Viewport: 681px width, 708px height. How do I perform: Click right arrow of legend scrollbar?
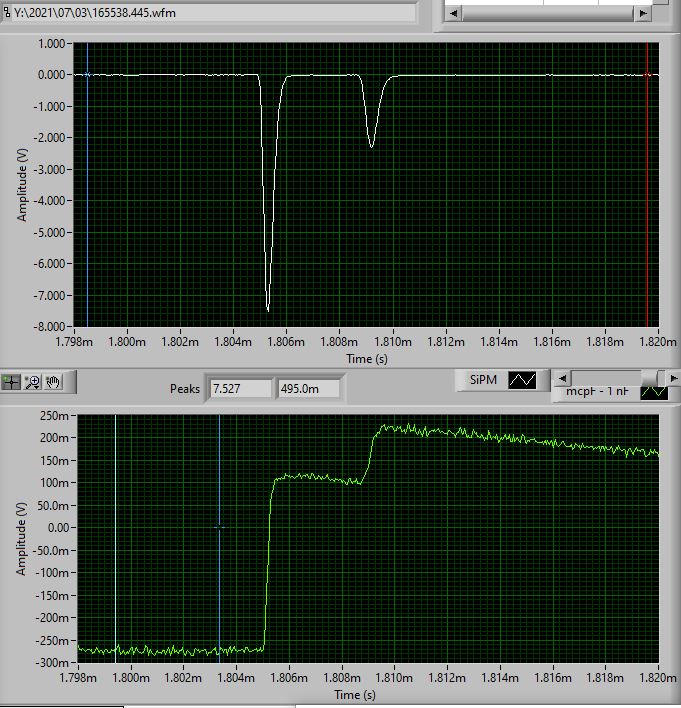673,378
